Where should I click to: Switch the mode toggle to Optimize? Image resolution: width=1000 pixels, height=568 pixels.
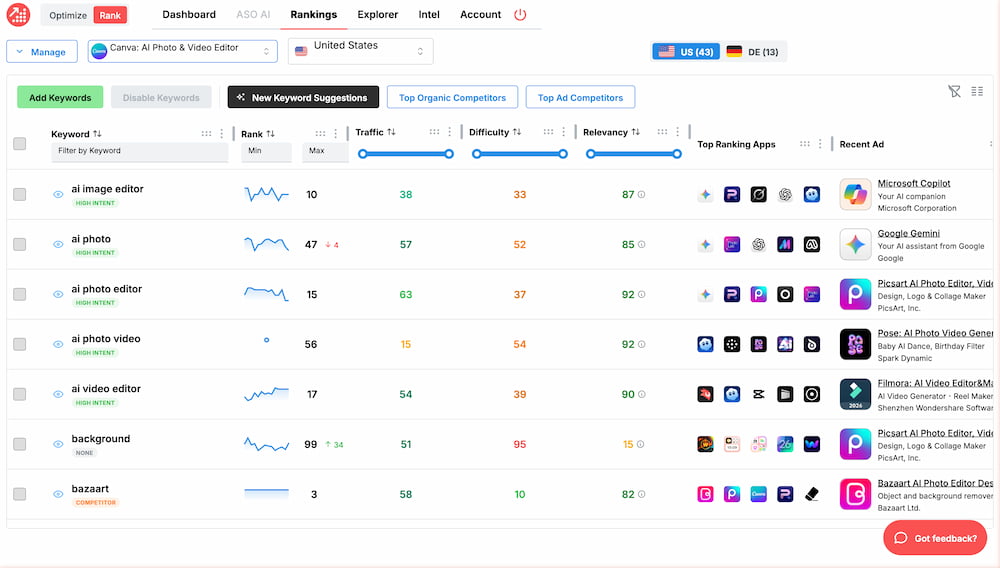pyautogui.click(x=68, y=15)
